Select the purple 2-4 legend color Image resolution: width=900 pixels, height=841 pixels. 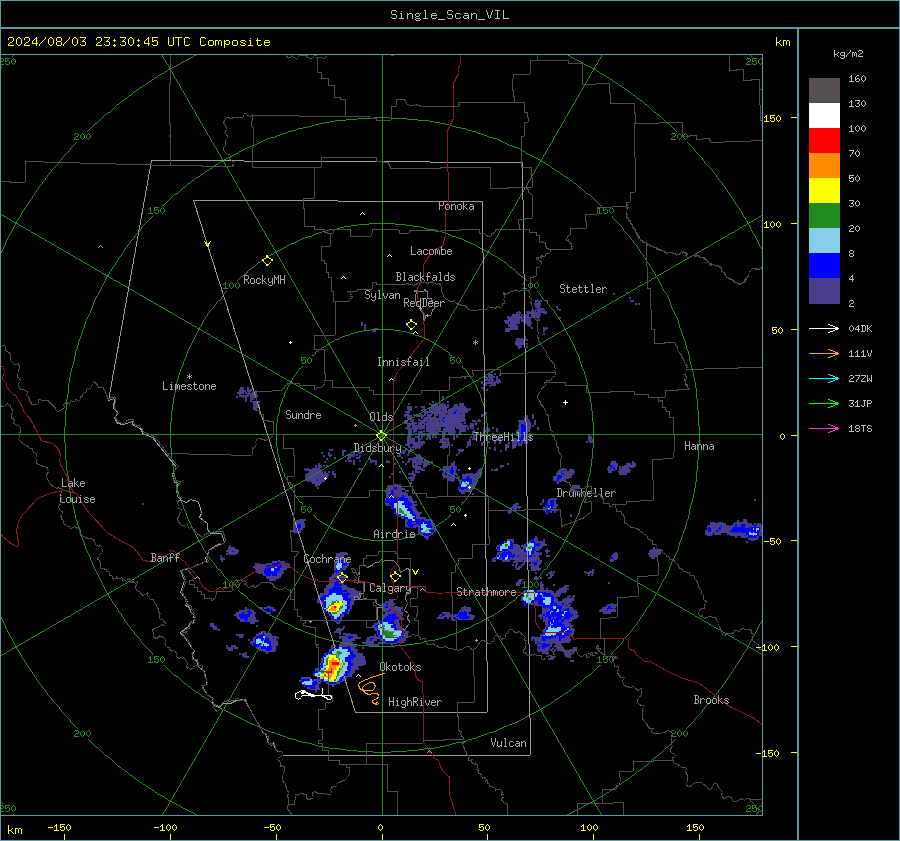824,290
